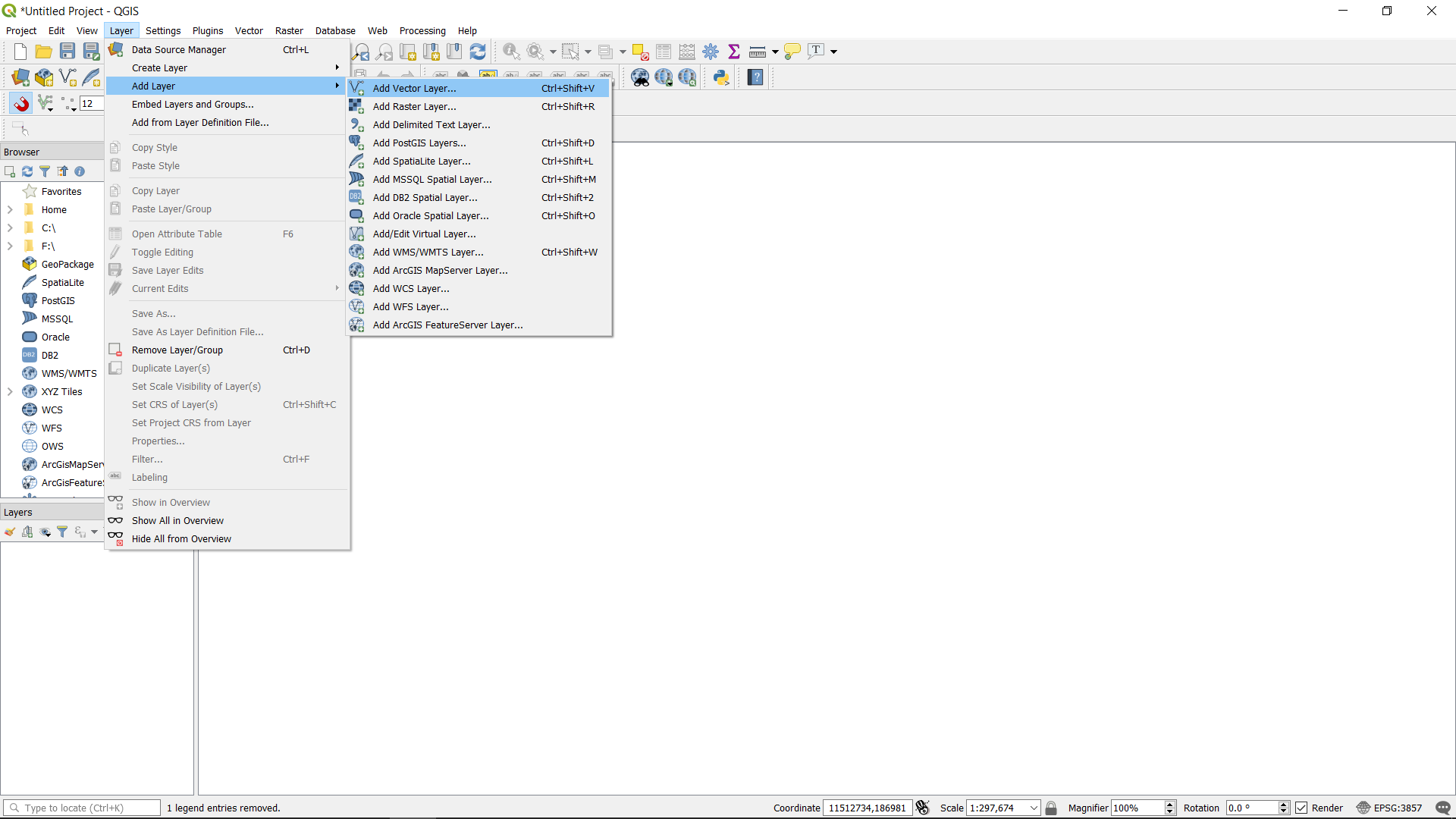This screenshot has height=819, width=1456.
Task: Select Add Raster Layer menu entry
Action: [414, 107]
